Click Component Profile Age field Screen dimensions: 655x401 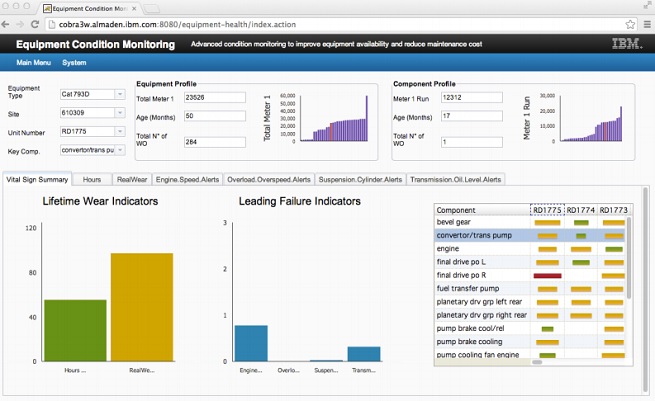coord(472,116)
